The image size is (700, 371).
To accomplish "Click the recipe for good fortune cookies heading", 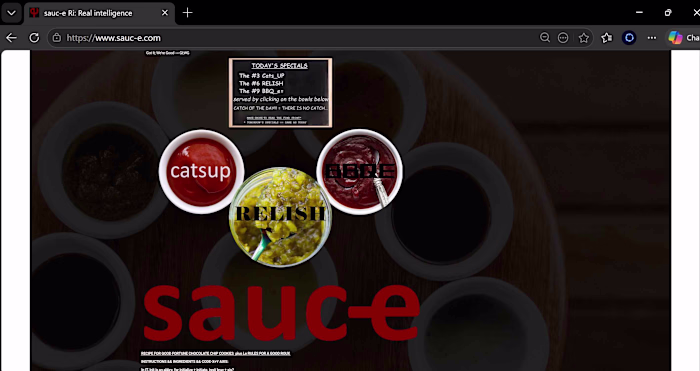I will pos(216,354).
